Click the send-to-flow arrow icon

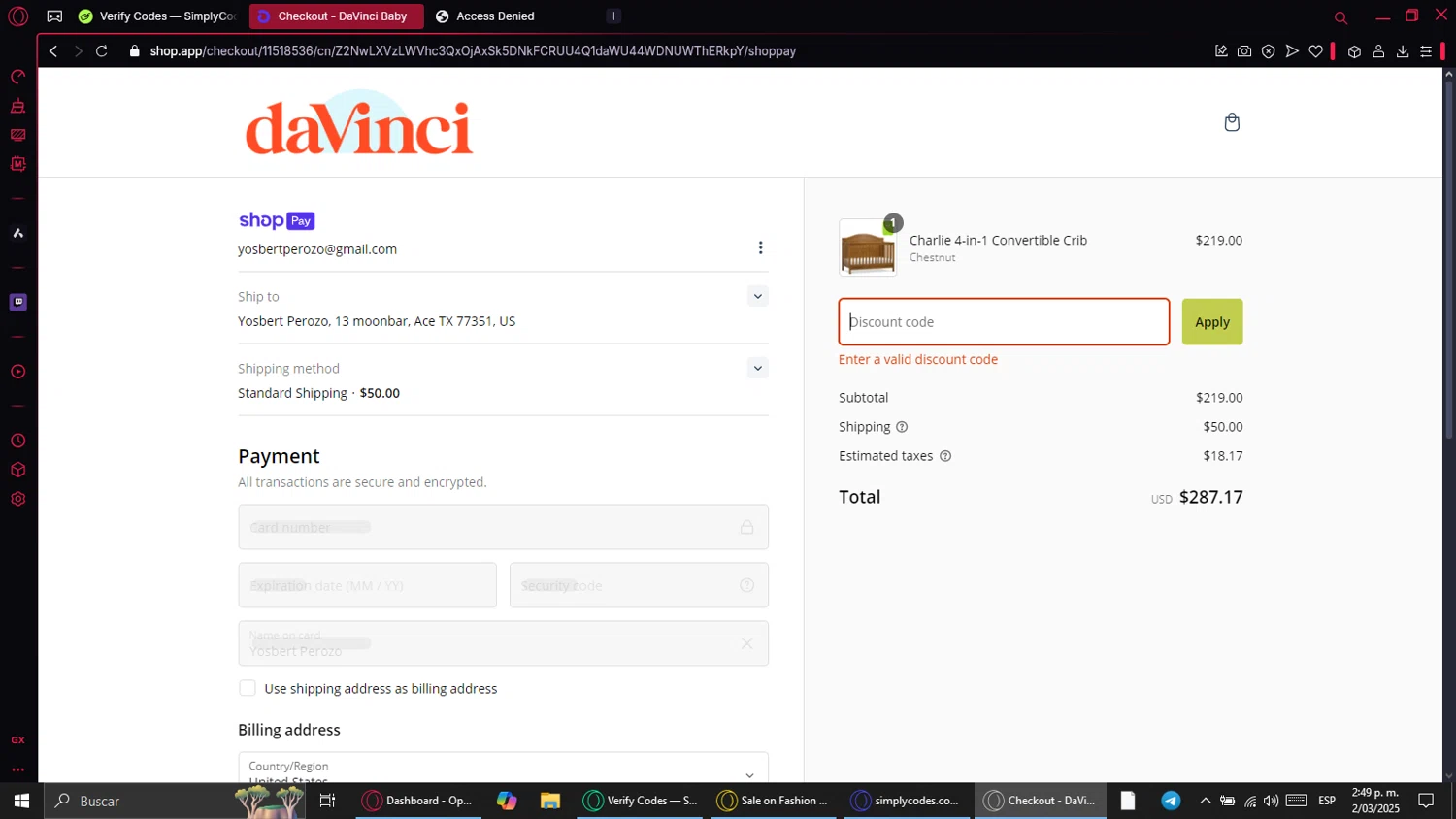coord(1292,51)
